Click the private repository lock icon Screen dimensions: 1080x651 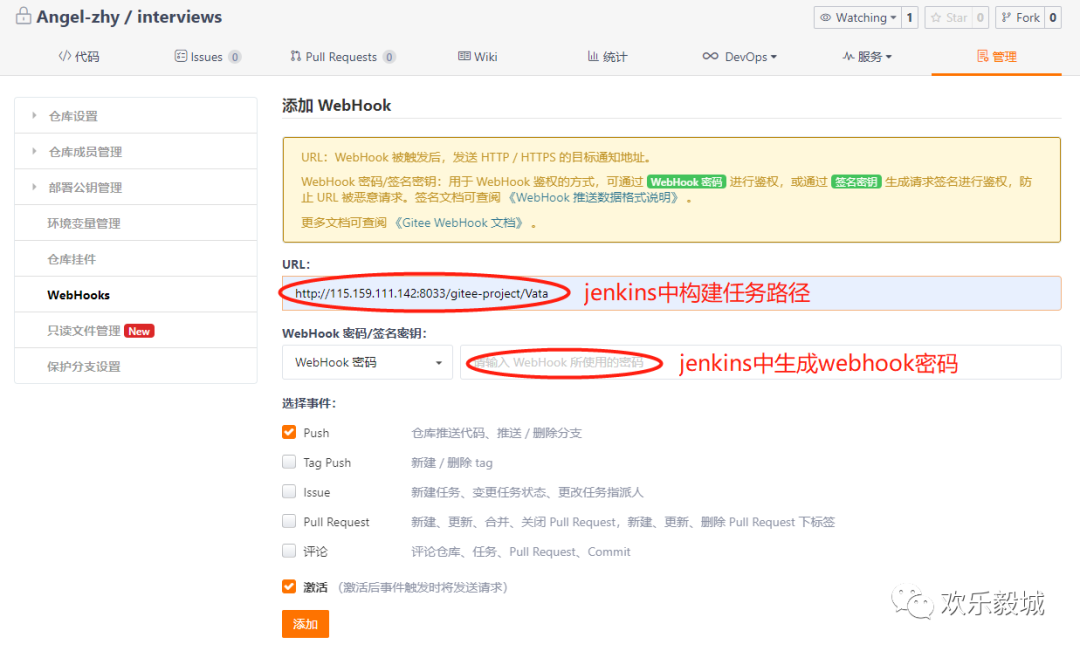pyautogui.click(x=23, y=16)
